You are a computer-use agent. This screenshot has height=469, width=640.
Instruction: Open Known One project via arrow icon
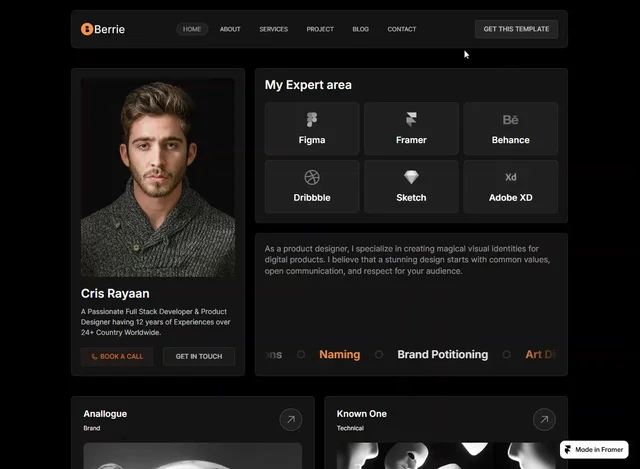pyautogui.click(x=544, y=419)
